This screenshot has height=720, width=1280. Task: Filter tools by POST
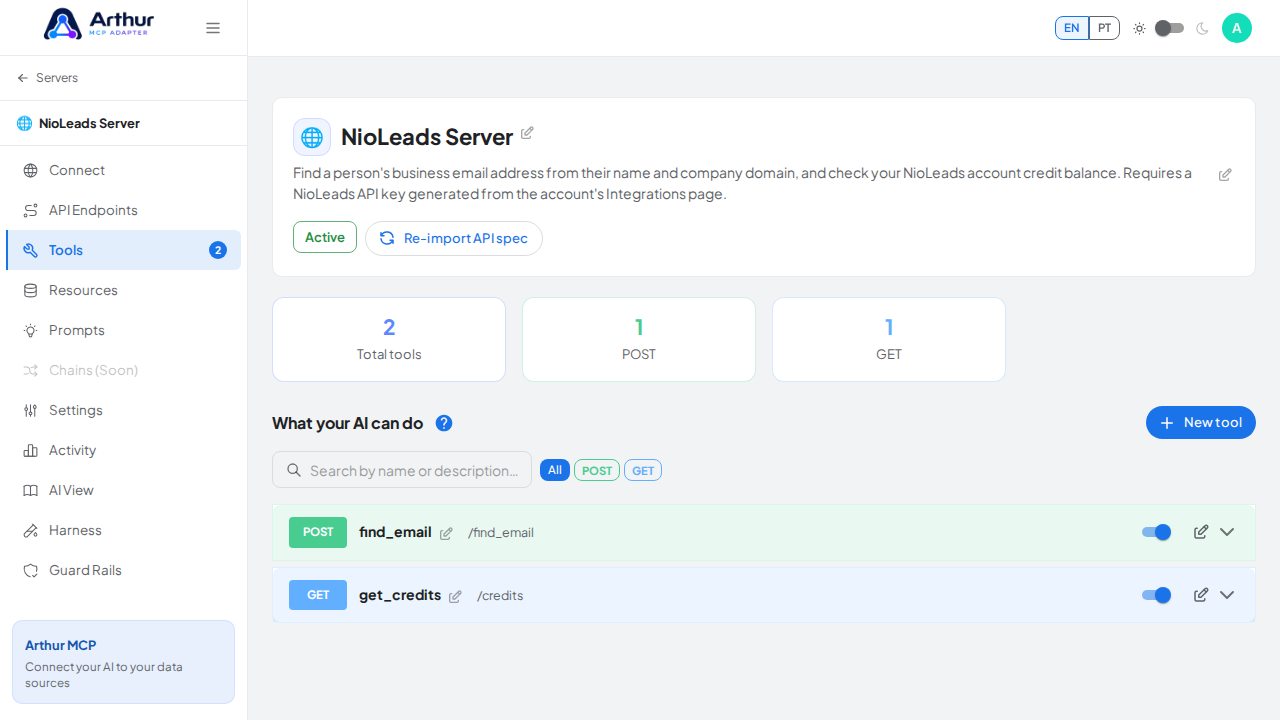pyautogui.click(x=597, y=470)
